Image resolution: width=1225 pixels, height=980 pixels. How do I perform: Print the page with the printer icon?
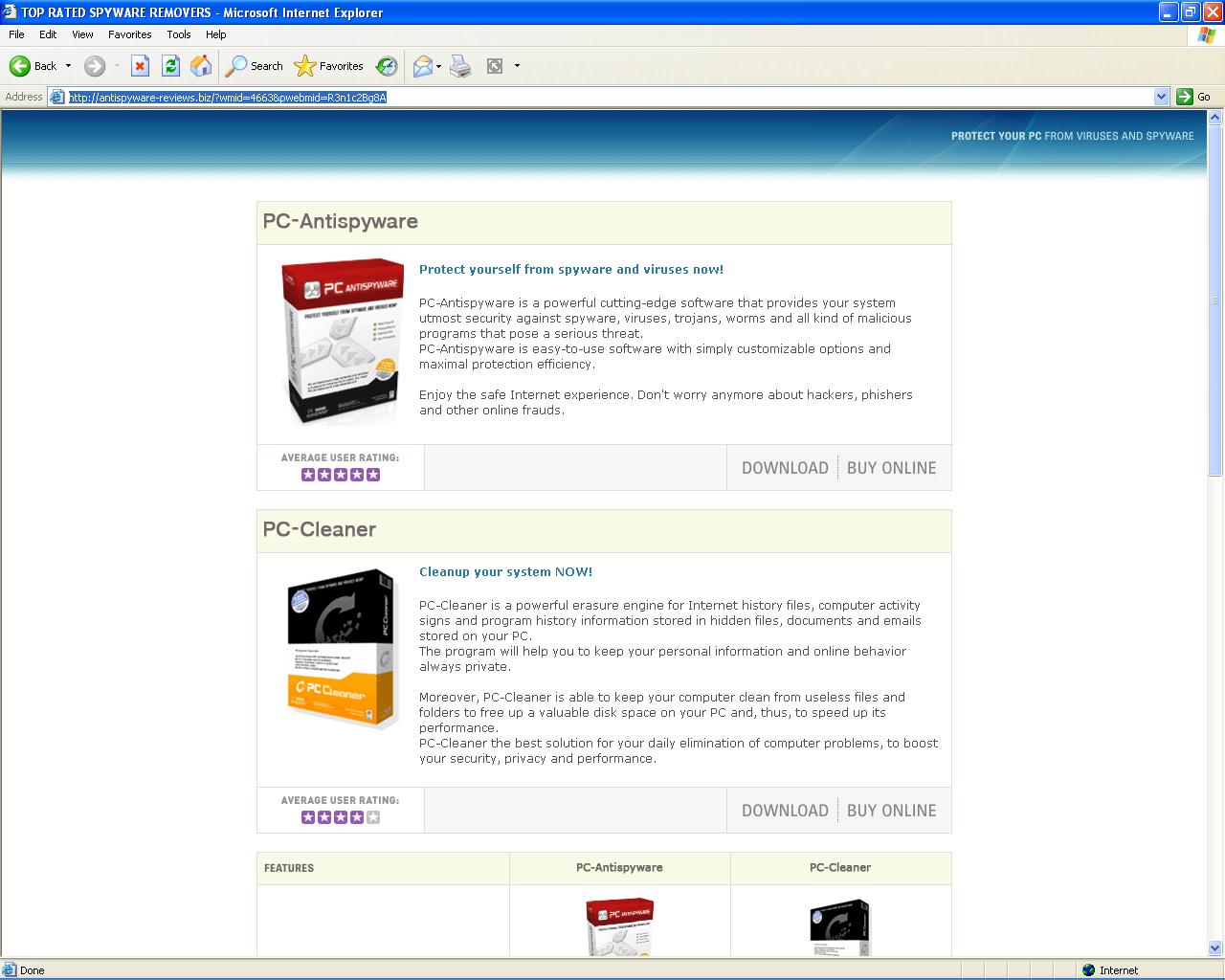pos(460,66)
